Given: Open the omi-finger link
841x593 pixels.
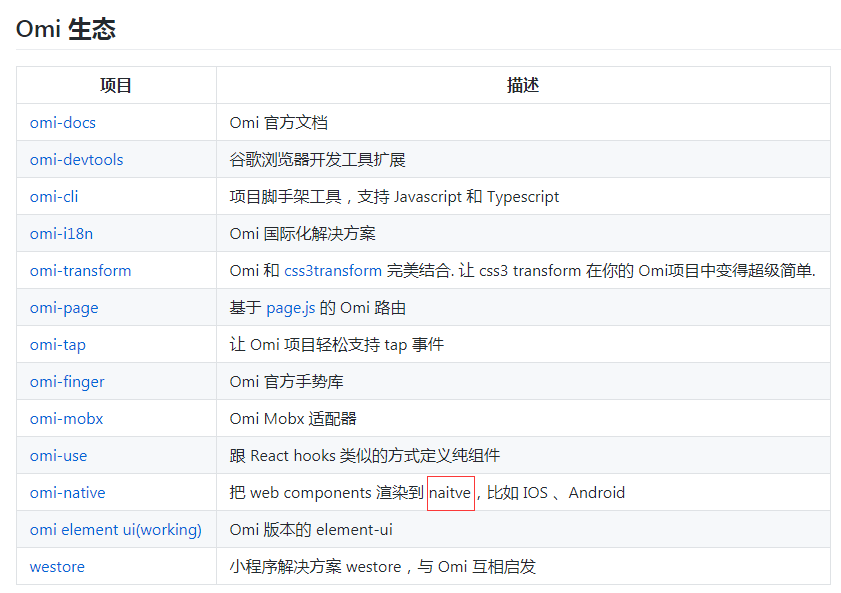Looking at the screenshot, I should [67, 382].
